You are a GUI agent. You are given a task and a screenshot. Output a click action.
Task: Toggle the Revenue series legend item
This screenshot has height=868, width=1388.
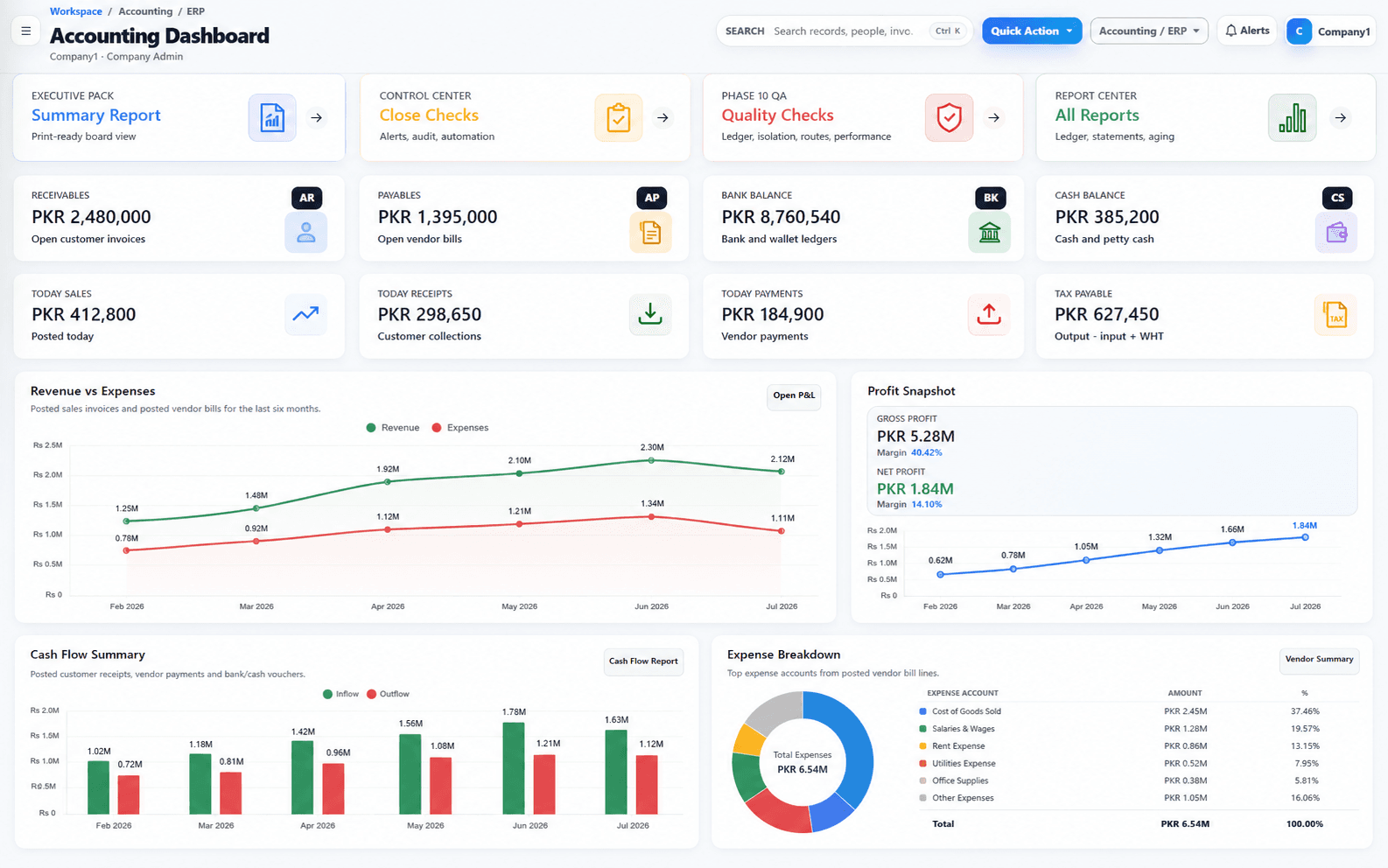[393, 428]
